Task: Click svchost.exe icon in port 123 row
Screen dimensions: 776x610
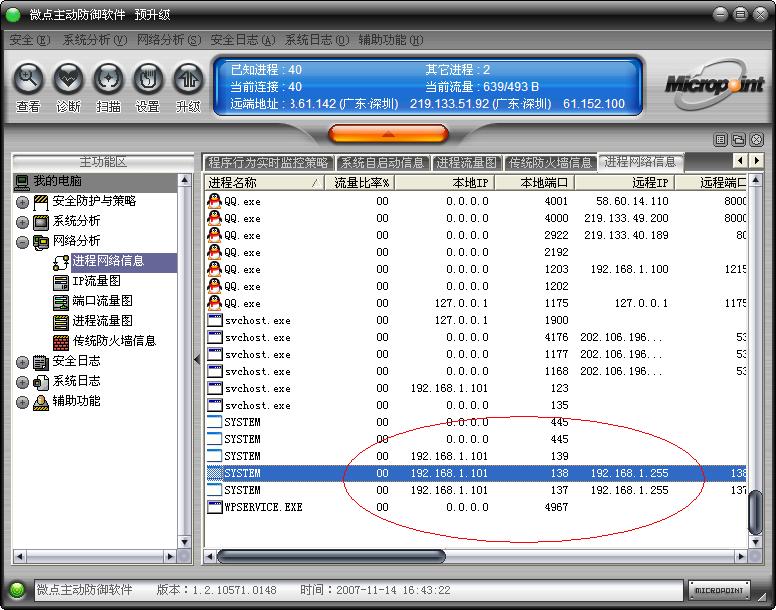Action: 214,388
